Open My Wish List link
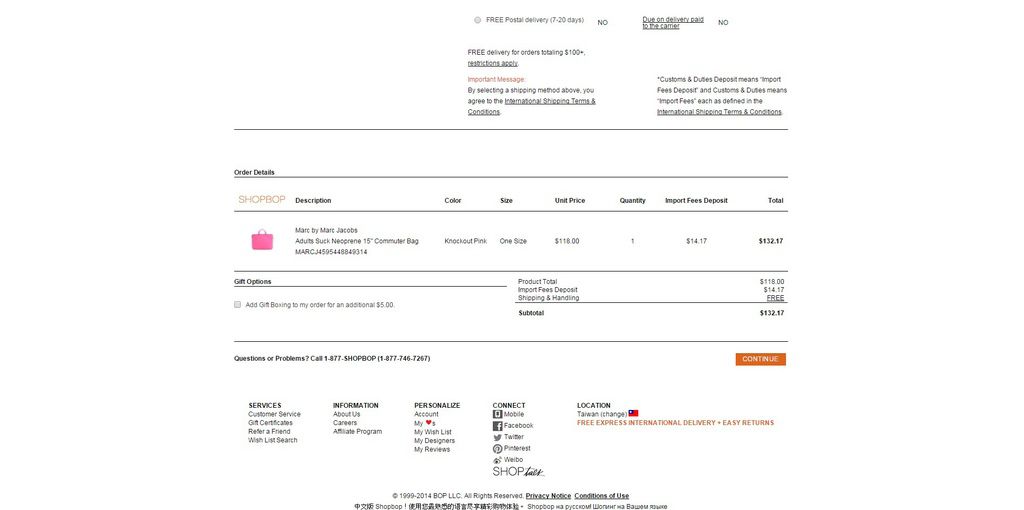 pyautogui.click(x=432, y=432)
